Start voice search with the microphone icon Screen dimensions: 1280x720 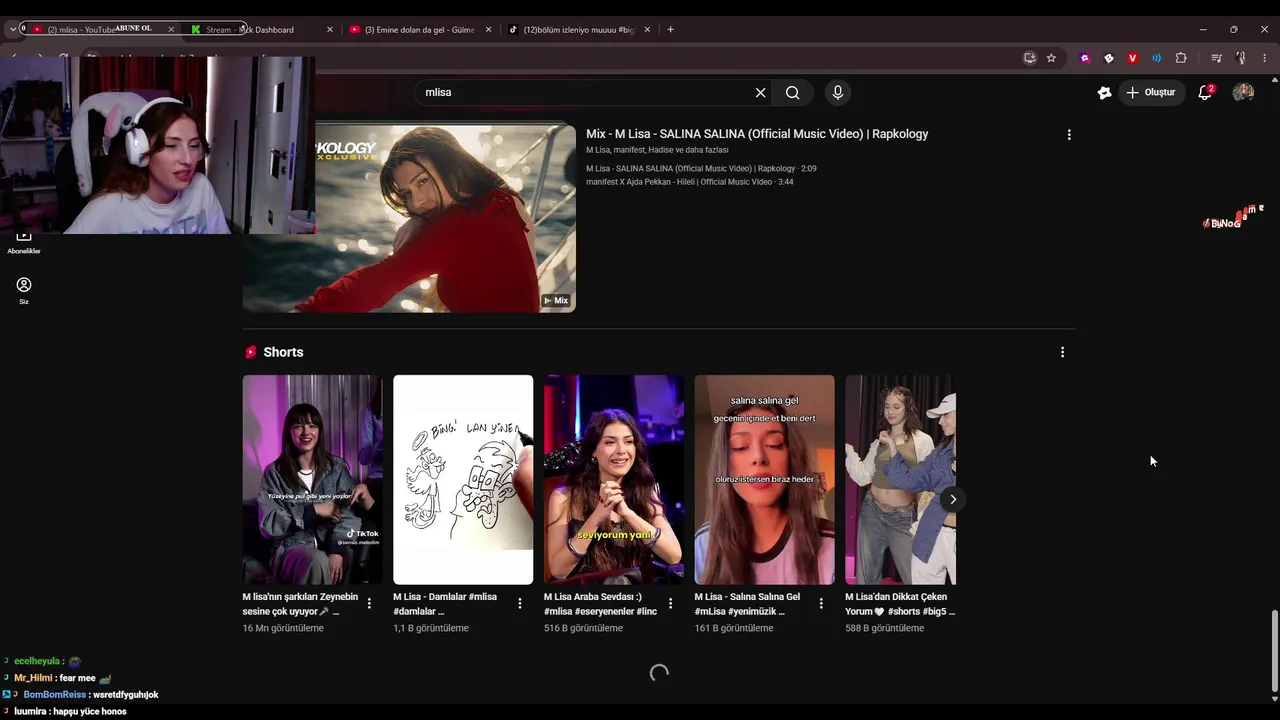(x=838, y=93)
